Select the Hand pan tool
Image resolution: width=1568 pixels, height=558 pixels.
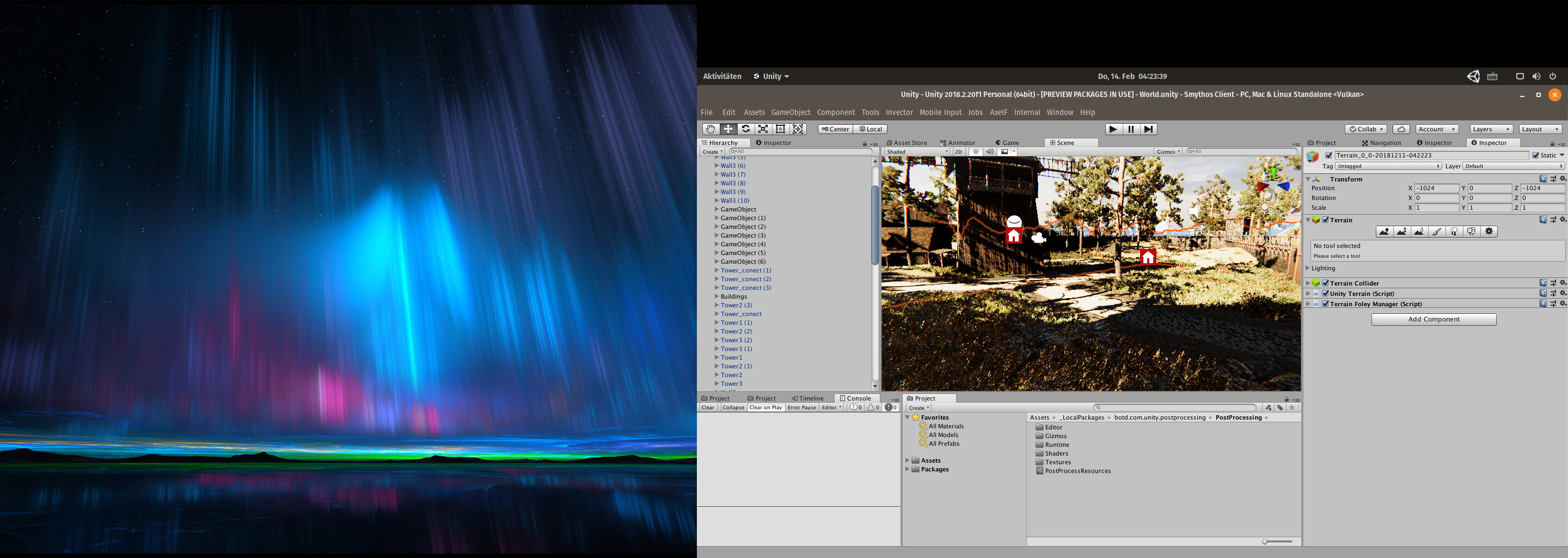tap(710, 129)
